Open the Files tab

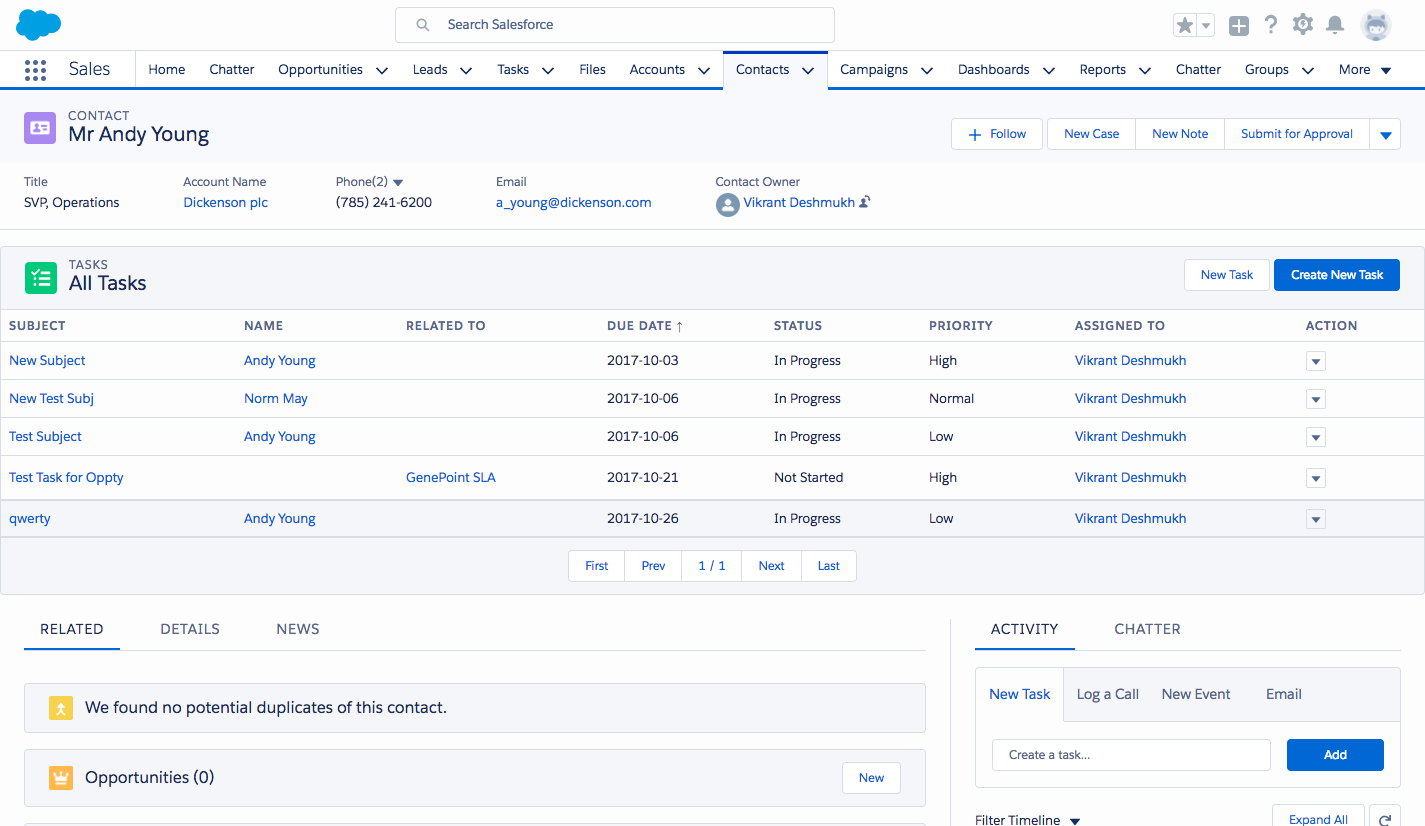[x=593, y=70]
